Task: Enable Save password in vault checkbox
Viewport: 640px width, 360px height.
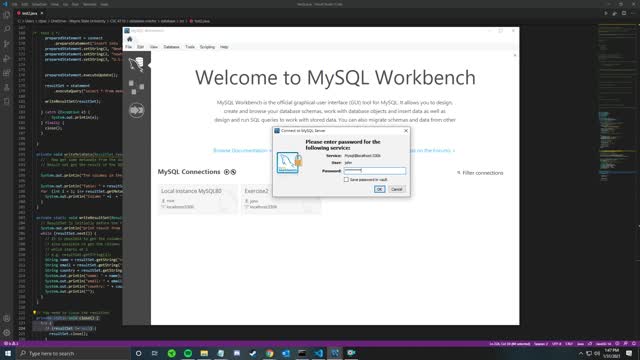Action: click(x=346, y=180)
